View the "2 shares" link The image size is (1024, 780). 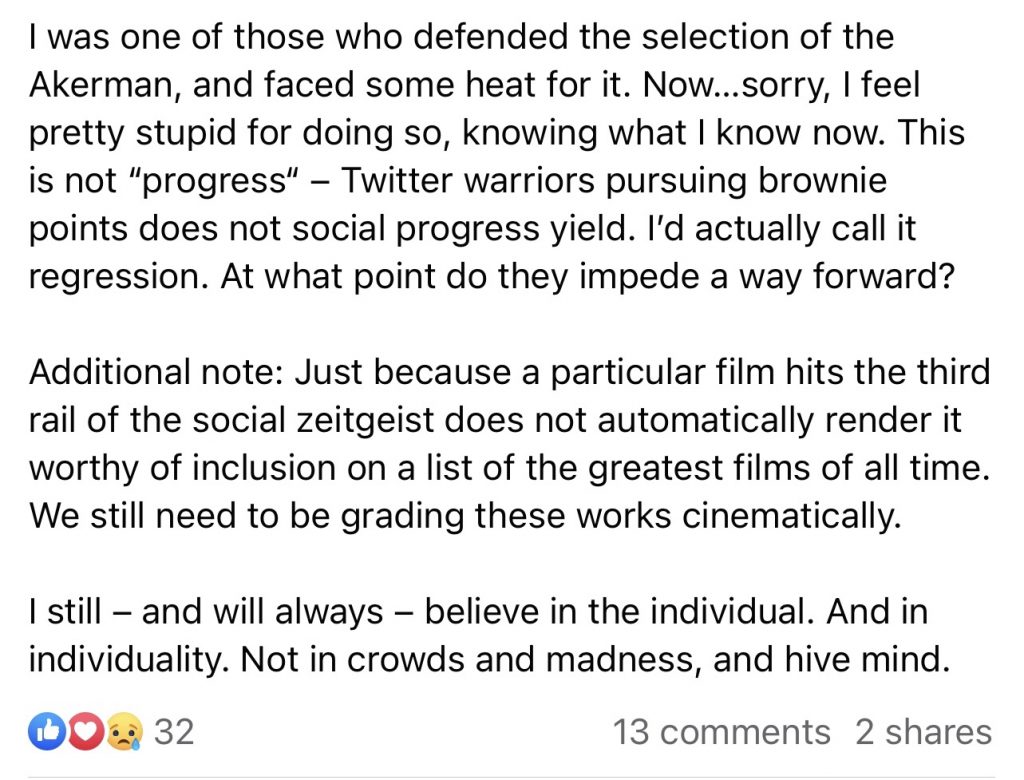click(922, 732)
